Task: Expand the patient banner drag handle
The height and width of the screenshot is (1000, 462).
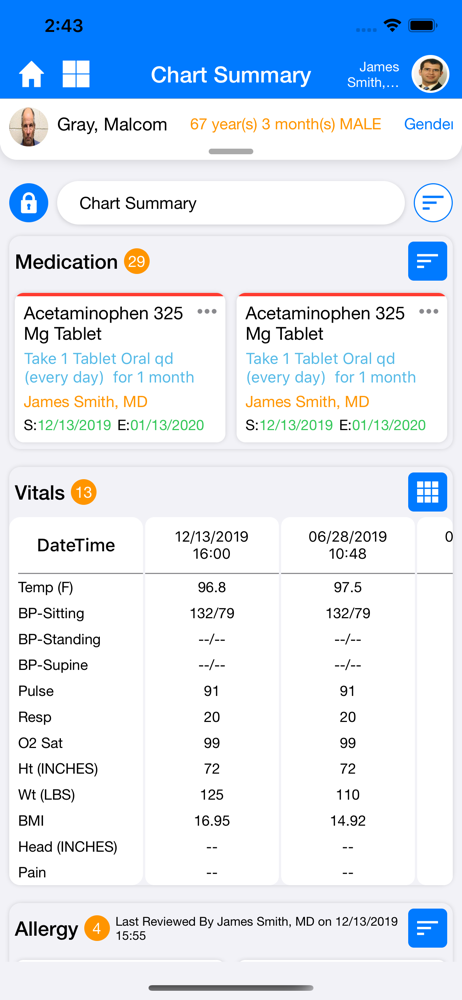Action: (231, 152)
